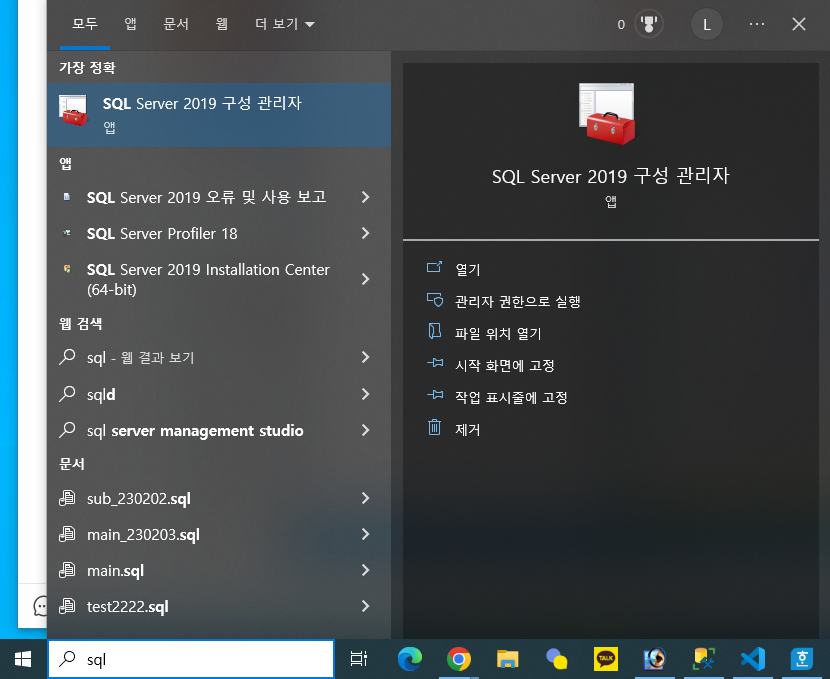Viewport: 830px width, 679px height.
Task: Click the SQL Server 2019 오류 및 사용 보고 icon
Action: (x=67, y=197)
